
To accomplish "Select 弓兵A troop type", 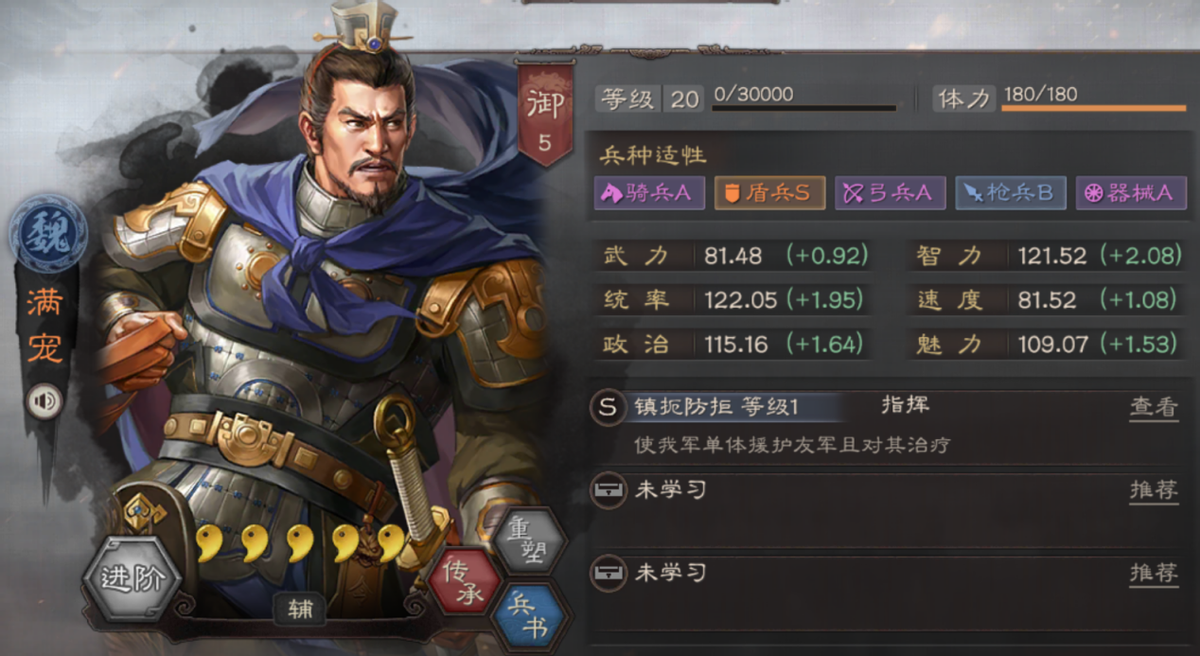I will click(890, 194).
